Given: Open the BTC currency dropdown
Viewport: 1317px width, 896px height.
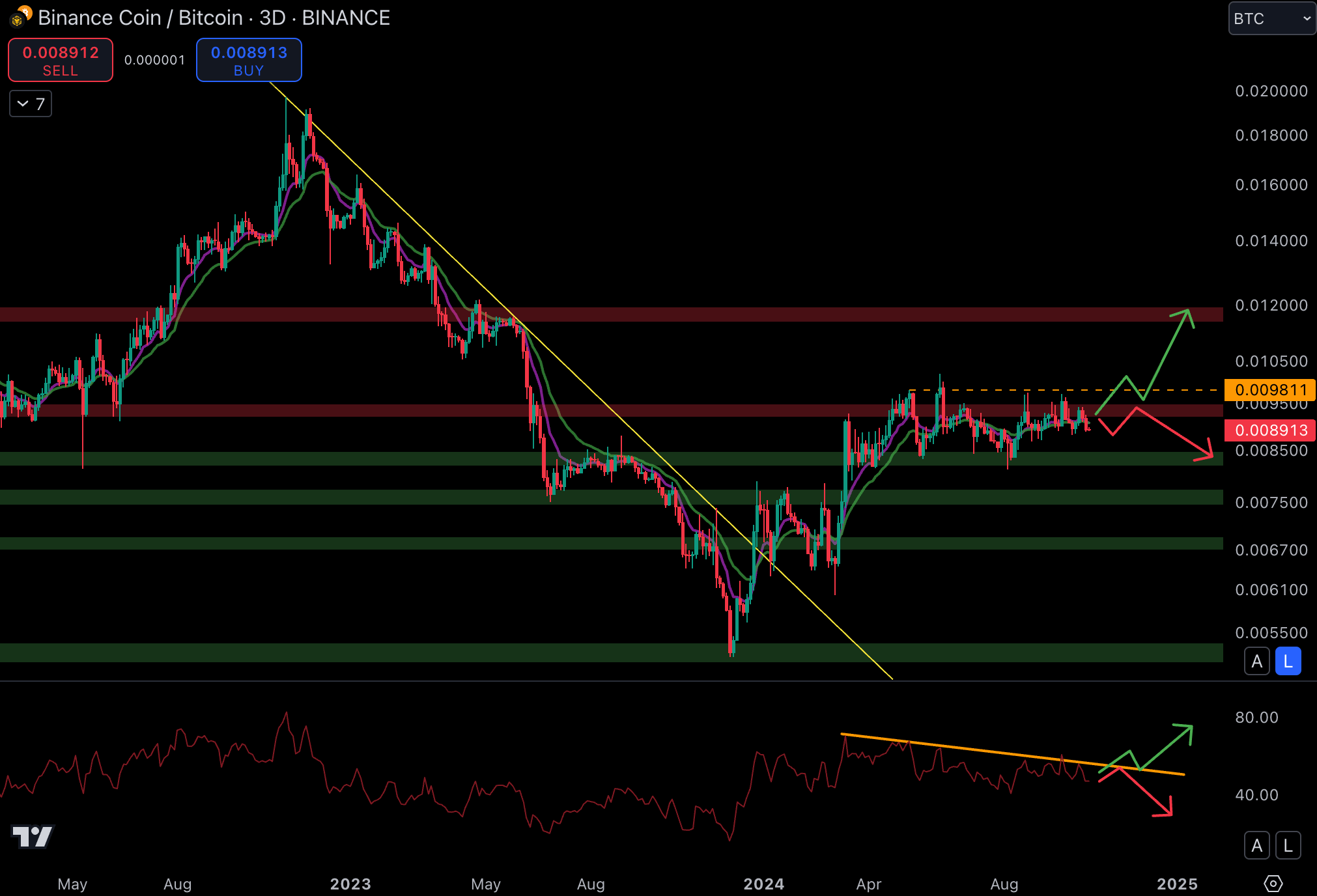Looking at the screenshot, I should pyautogui.click(x=1271, y=19).
